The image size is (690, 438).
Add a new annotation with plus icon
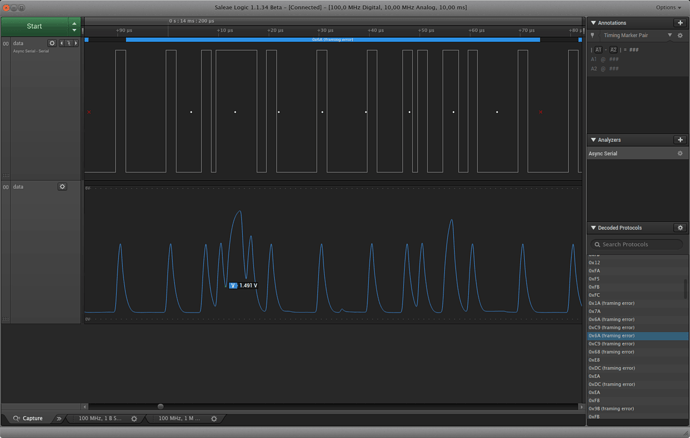pyautogui.click(x=680, y=23)
